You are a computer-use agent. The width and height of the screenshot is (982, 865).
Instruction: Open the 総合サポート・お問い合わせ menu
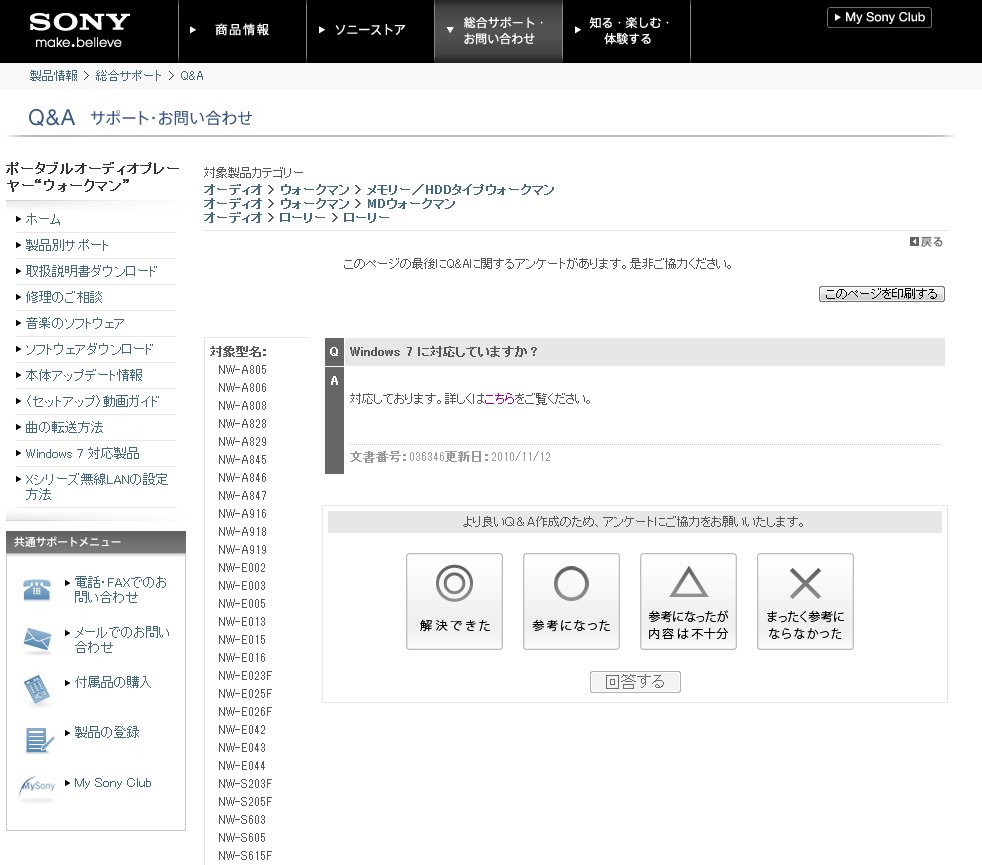click(499, 31)
